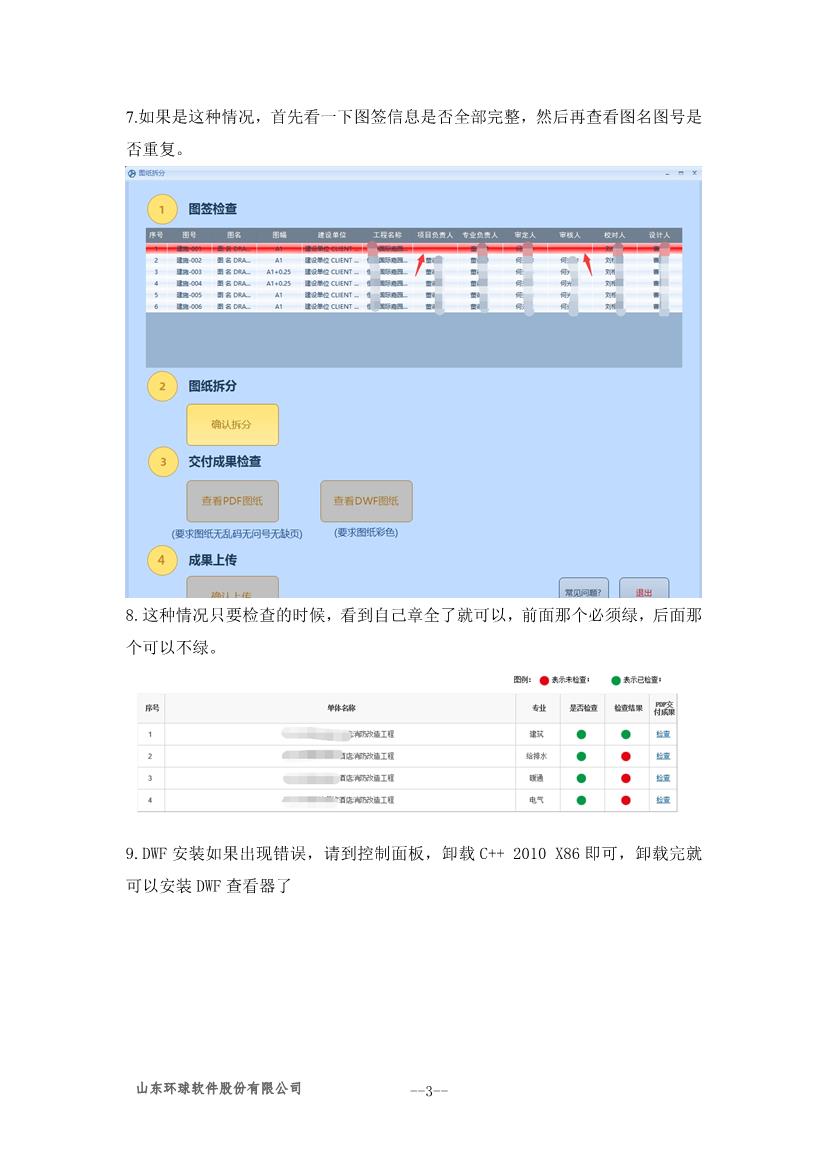
Task: Click the footer text 山东环球软件股份有限公司
Action: tap(218, 1088)
